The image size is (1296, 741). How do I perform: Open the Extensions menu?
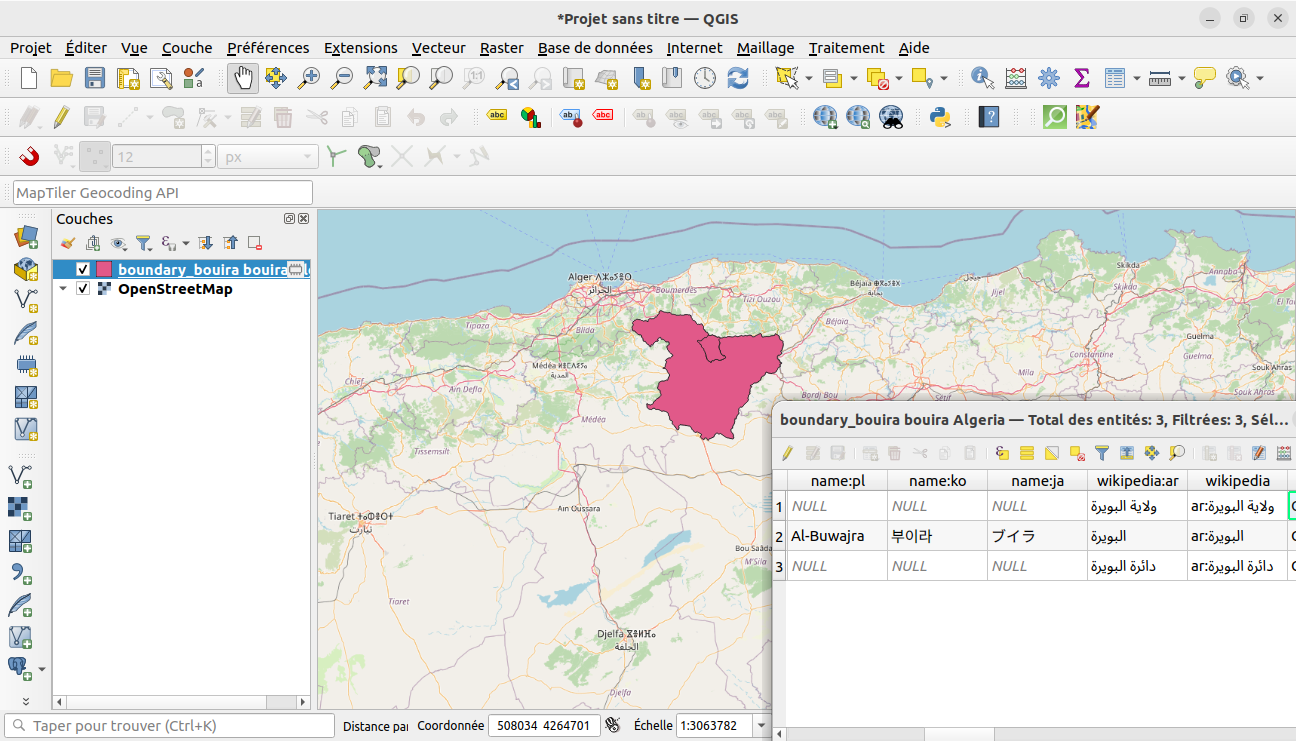click(361, 48)
